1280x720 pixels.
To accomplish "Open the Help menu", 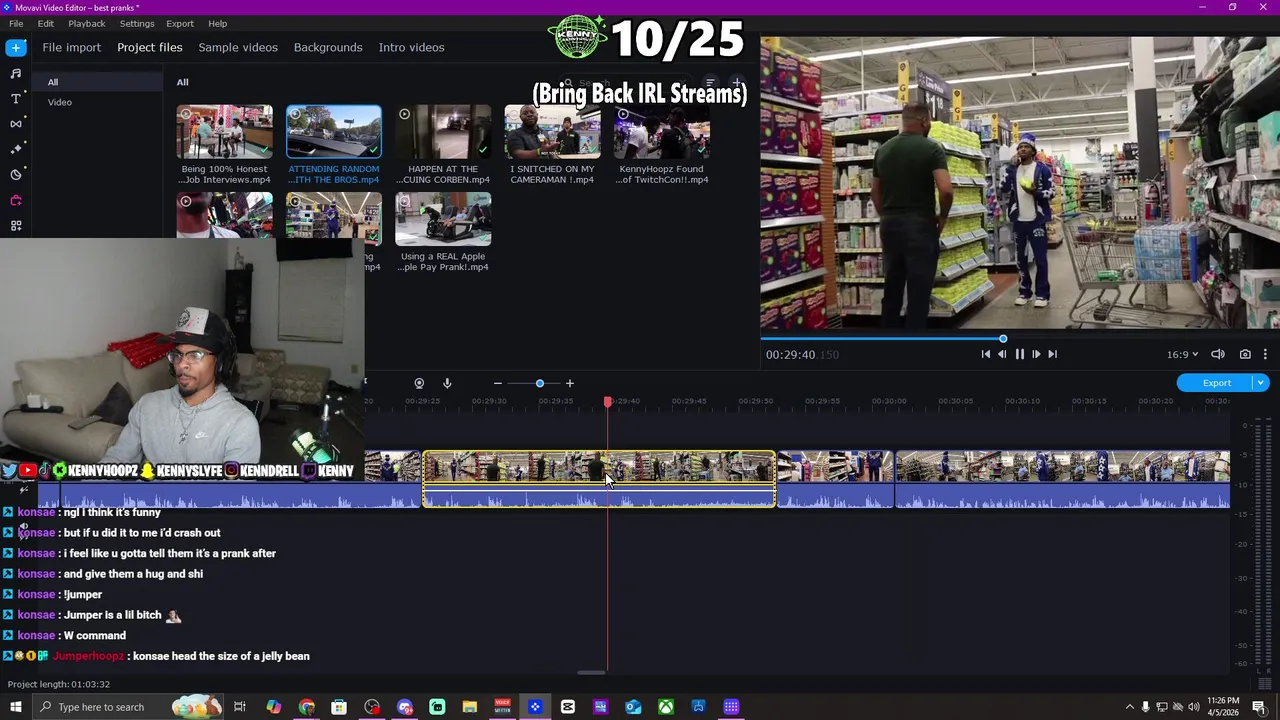I will coord(217,23).
